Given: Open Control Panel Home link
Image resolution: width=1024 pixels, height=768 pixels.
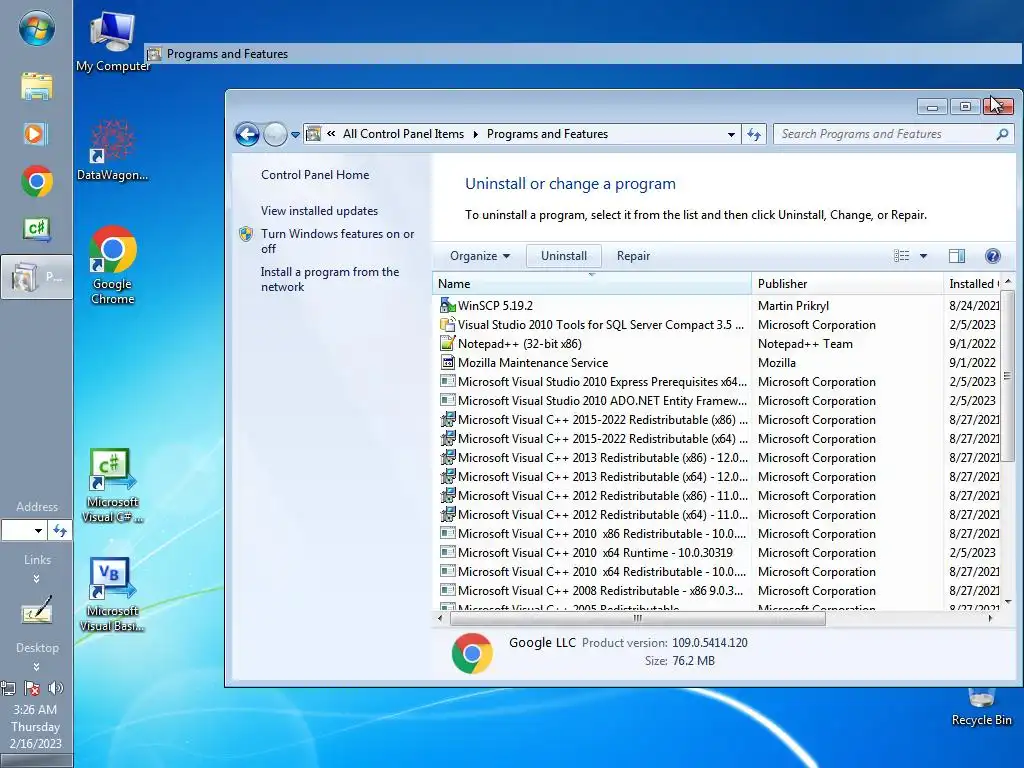Looking at the screenshot, I should click(x=315, y=175).
